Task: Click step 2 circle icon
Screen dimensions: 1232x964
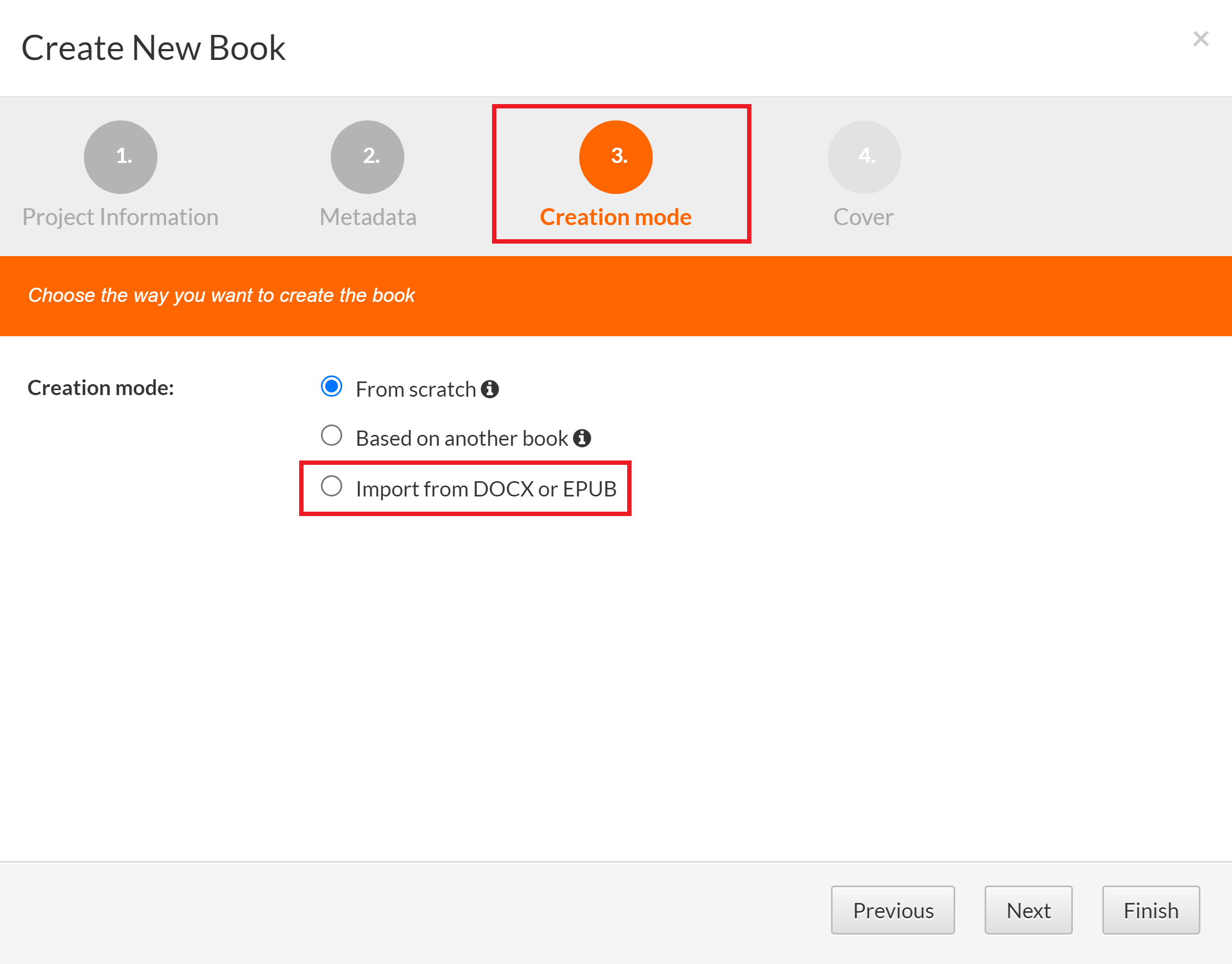Action: (367, 157)
